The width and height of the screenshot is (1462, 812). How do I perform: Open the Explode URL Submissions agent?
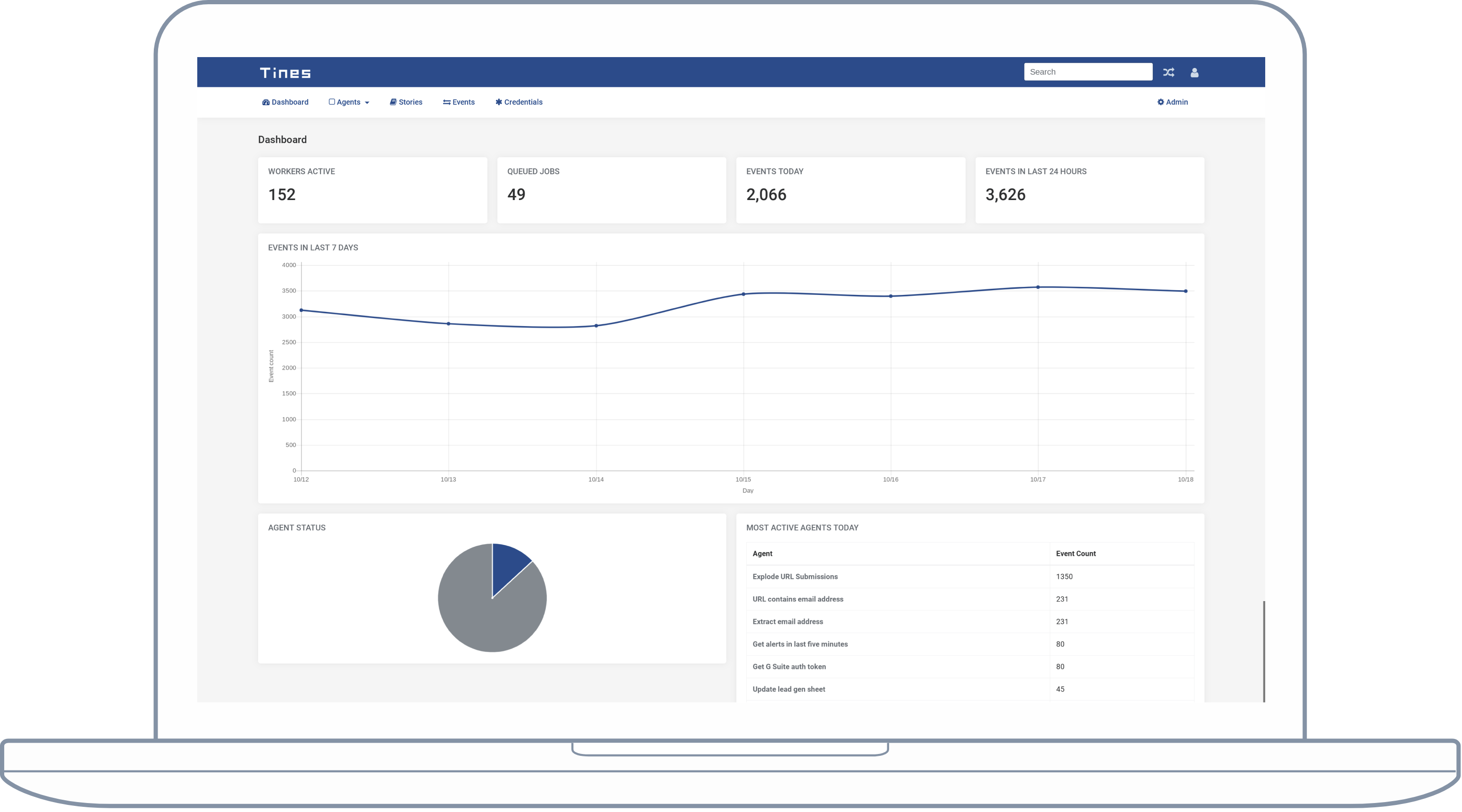point(795,577)
